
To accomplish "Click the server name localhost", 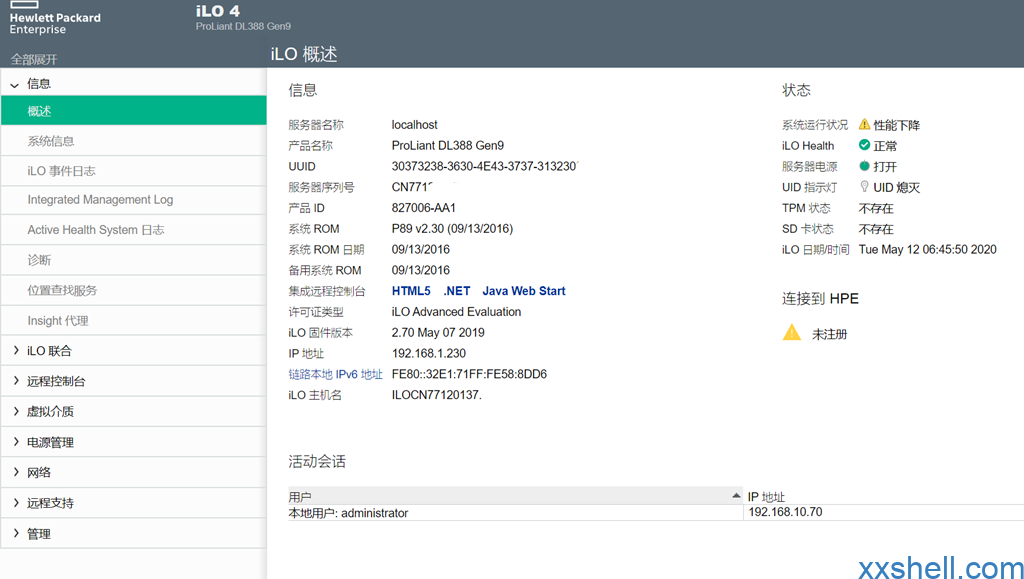I will tap(415, 125).
